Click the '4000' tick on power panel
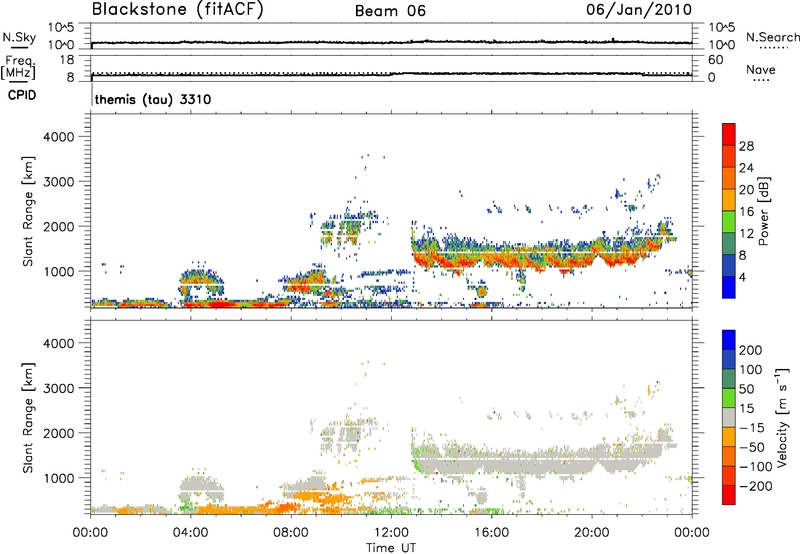This screenshot has width=800, height=554. pos(58,137)
